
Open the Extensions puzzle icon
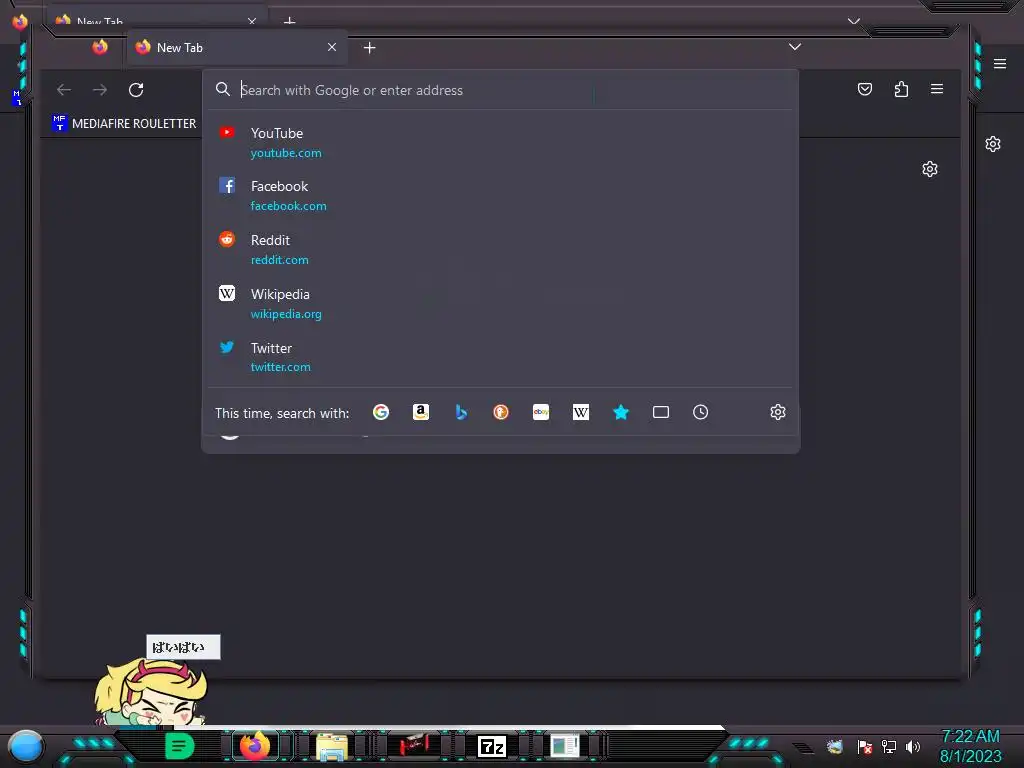pos(901,89)
